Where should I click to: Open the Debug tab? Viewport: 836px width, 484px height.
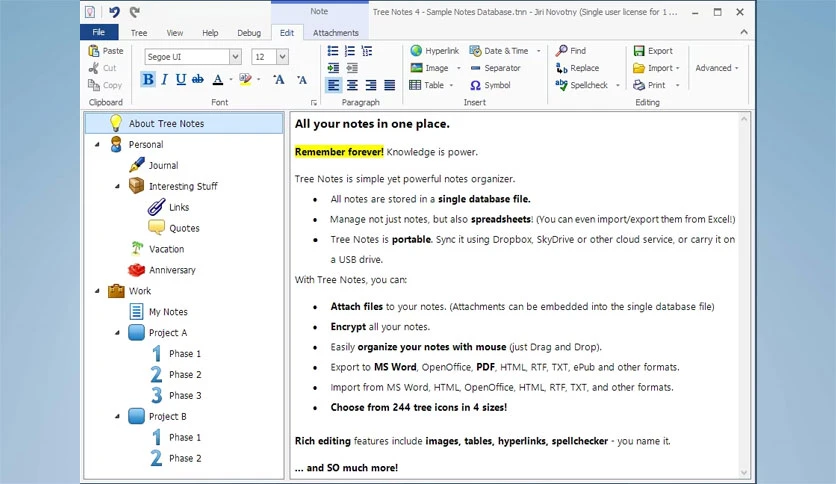tap(249, 33)
